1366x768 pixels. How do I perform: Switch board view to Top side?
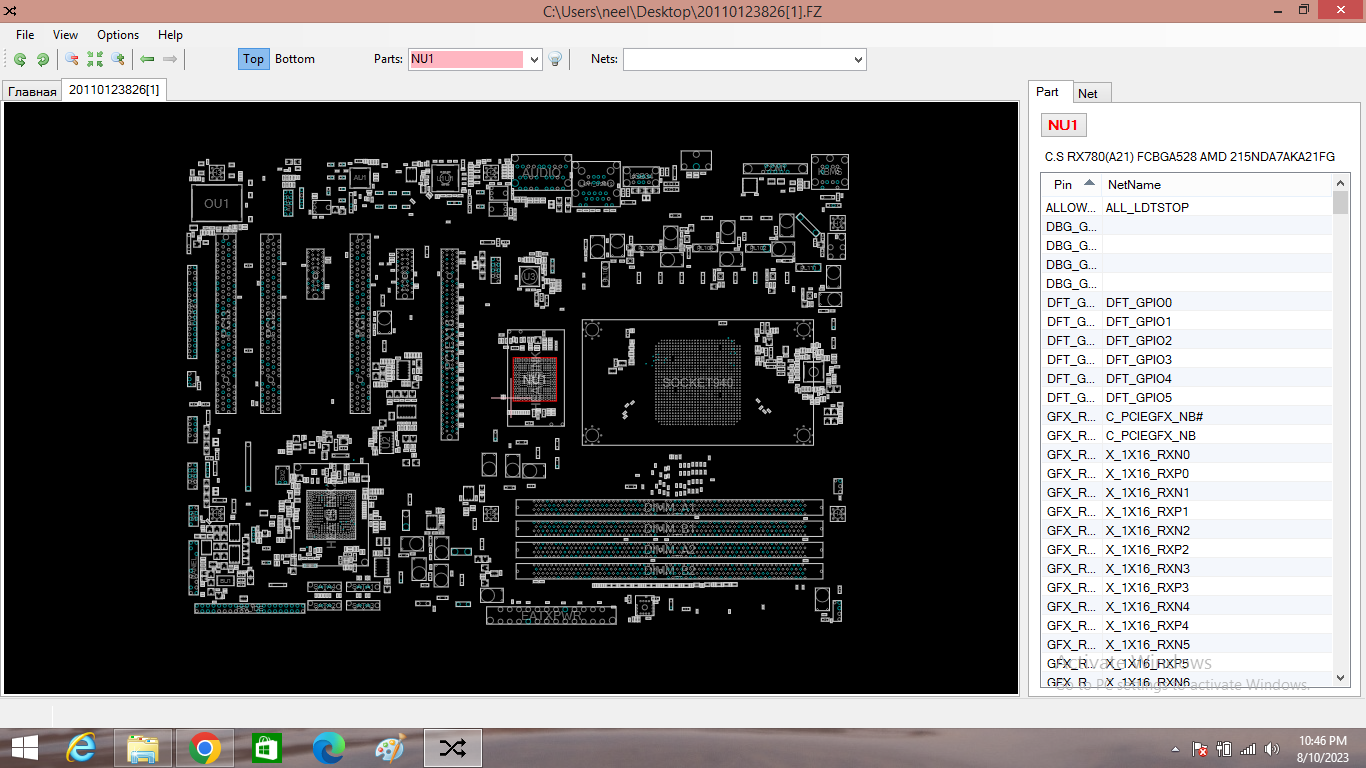point(253,59)
